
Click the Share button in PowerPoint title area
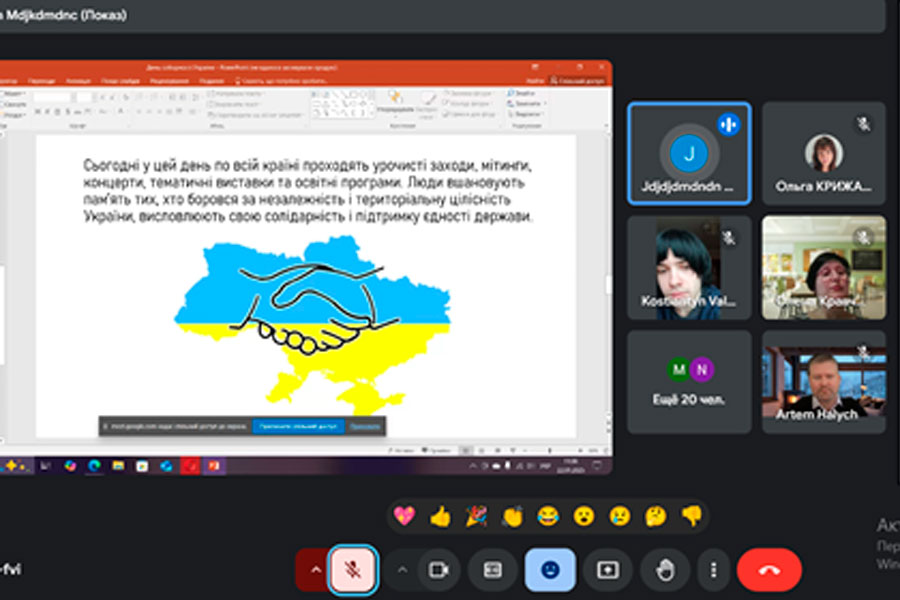point(577,81)
